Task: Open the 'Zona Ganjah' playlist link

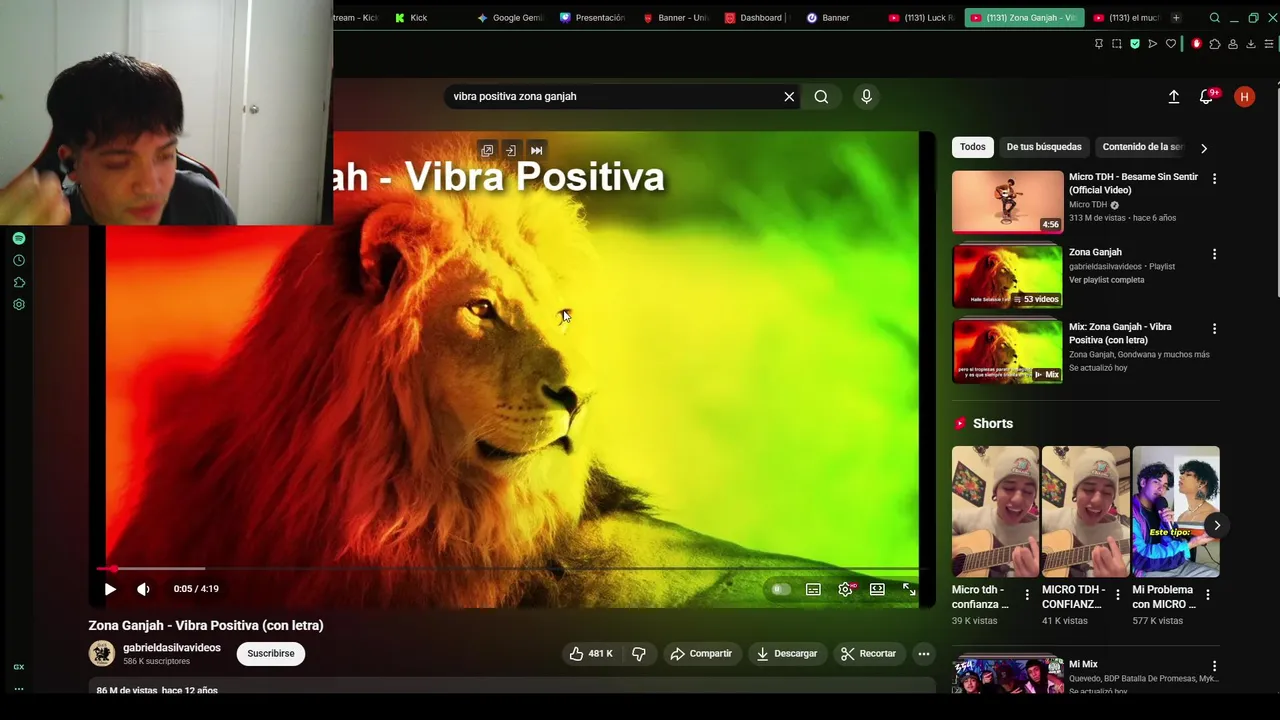Action: point(1095,252)
